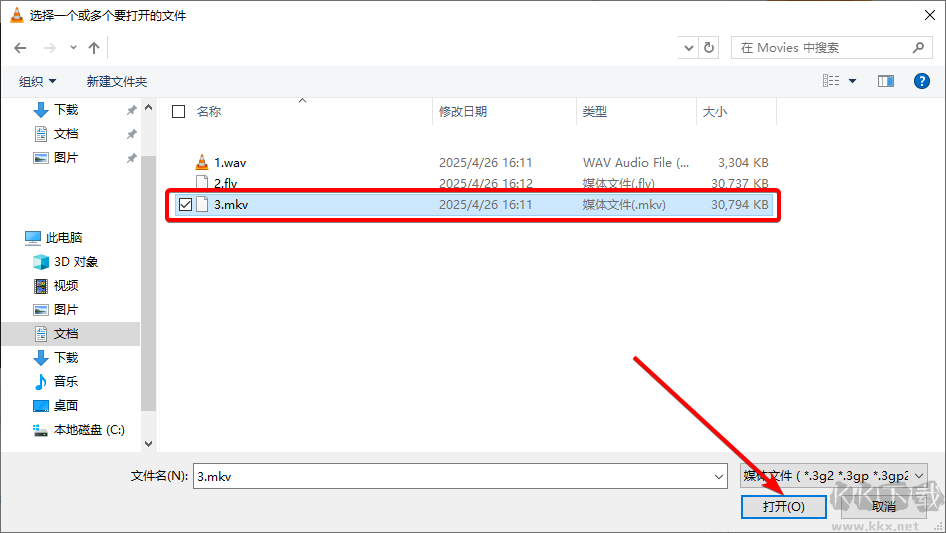Expand the view options dropdown arrow

(x=853, y=81)
